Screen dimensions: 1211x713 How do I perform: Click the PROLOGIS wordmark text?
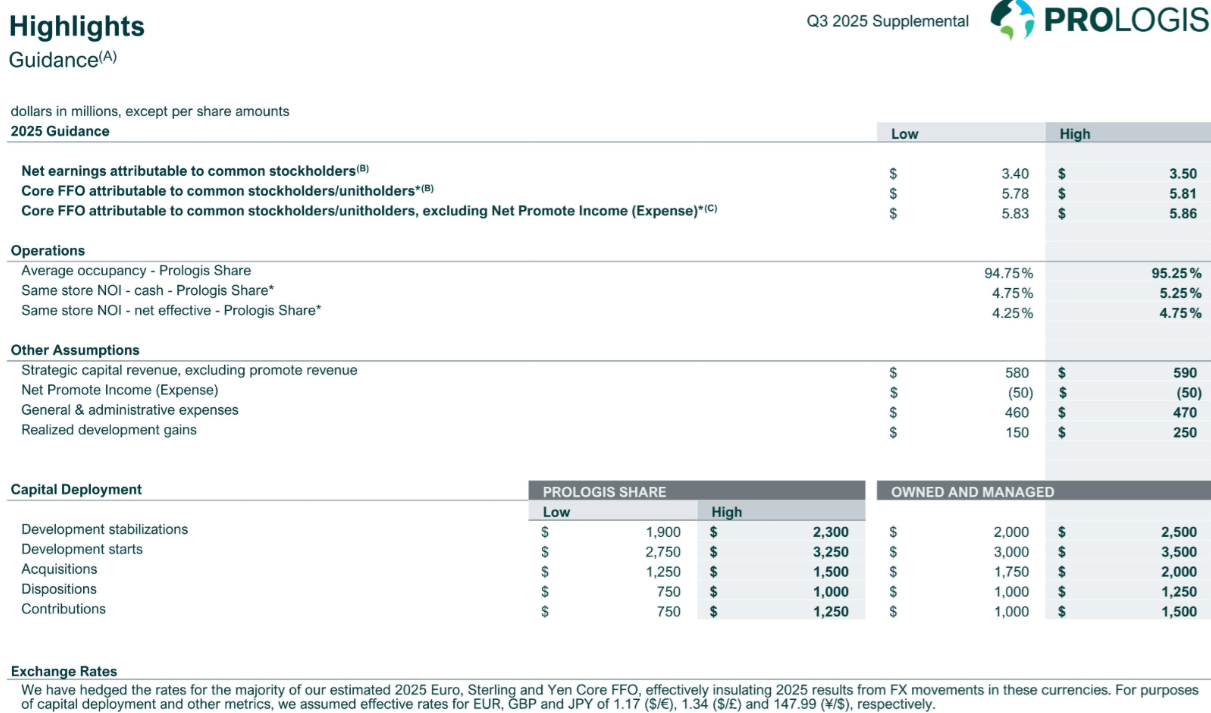[1127, 20]
